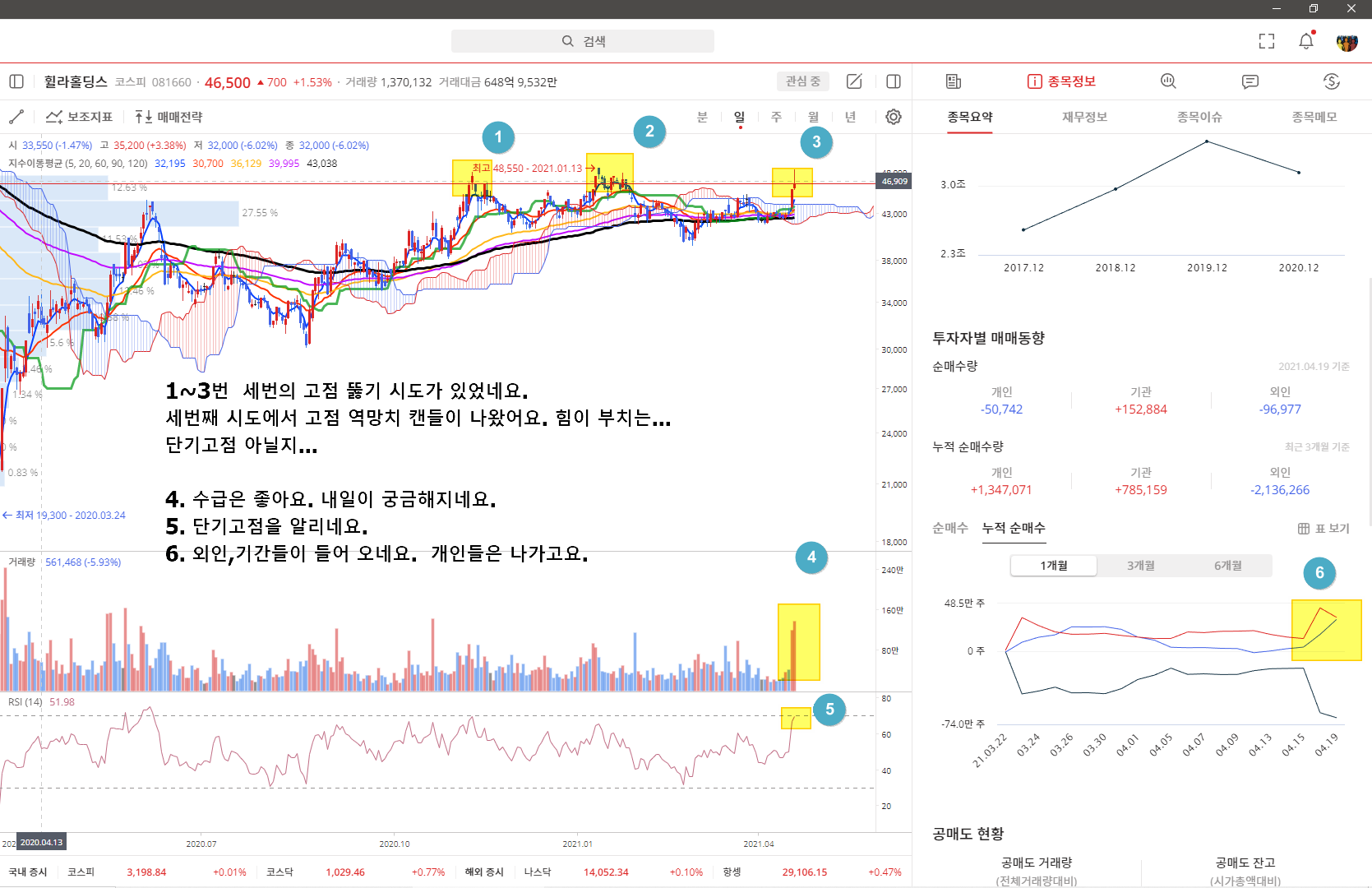
Task: Click the 46,909 price axis marker
Action: 894,181
